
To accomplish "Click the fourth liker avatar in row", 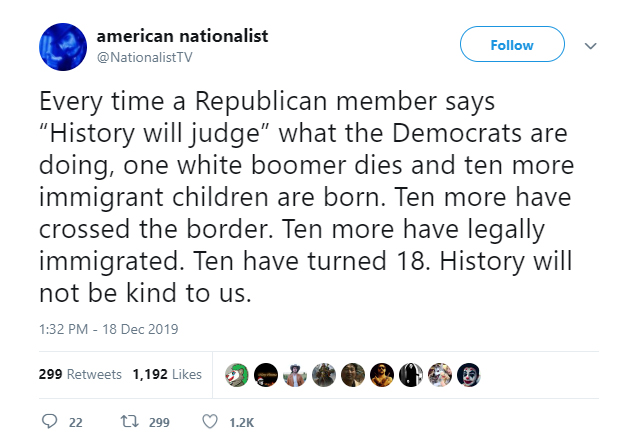I will 324,374.
